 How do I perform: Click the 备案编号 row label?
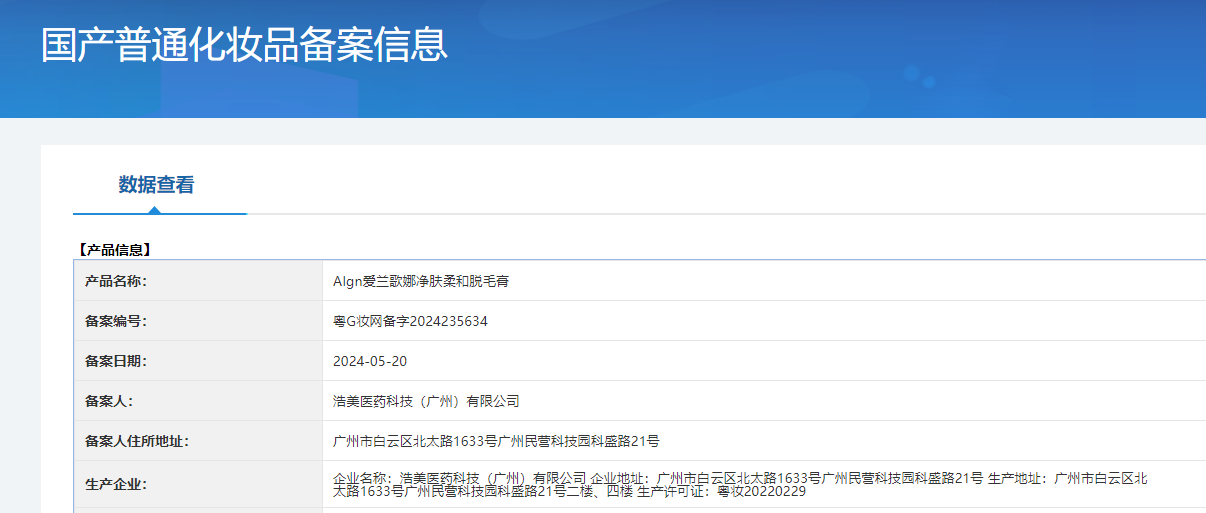point(116,321)
